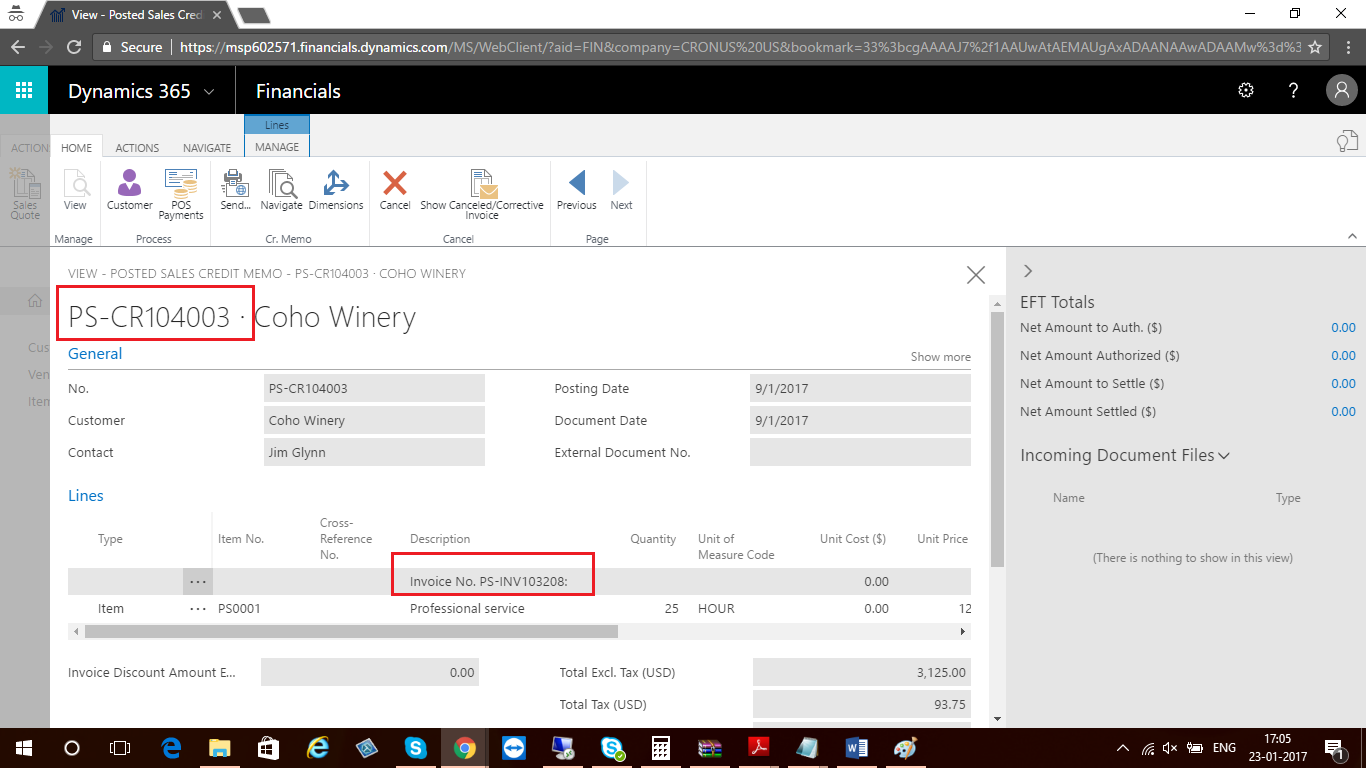
Task: Click the browser back arrow
Action: click(17, 46)
